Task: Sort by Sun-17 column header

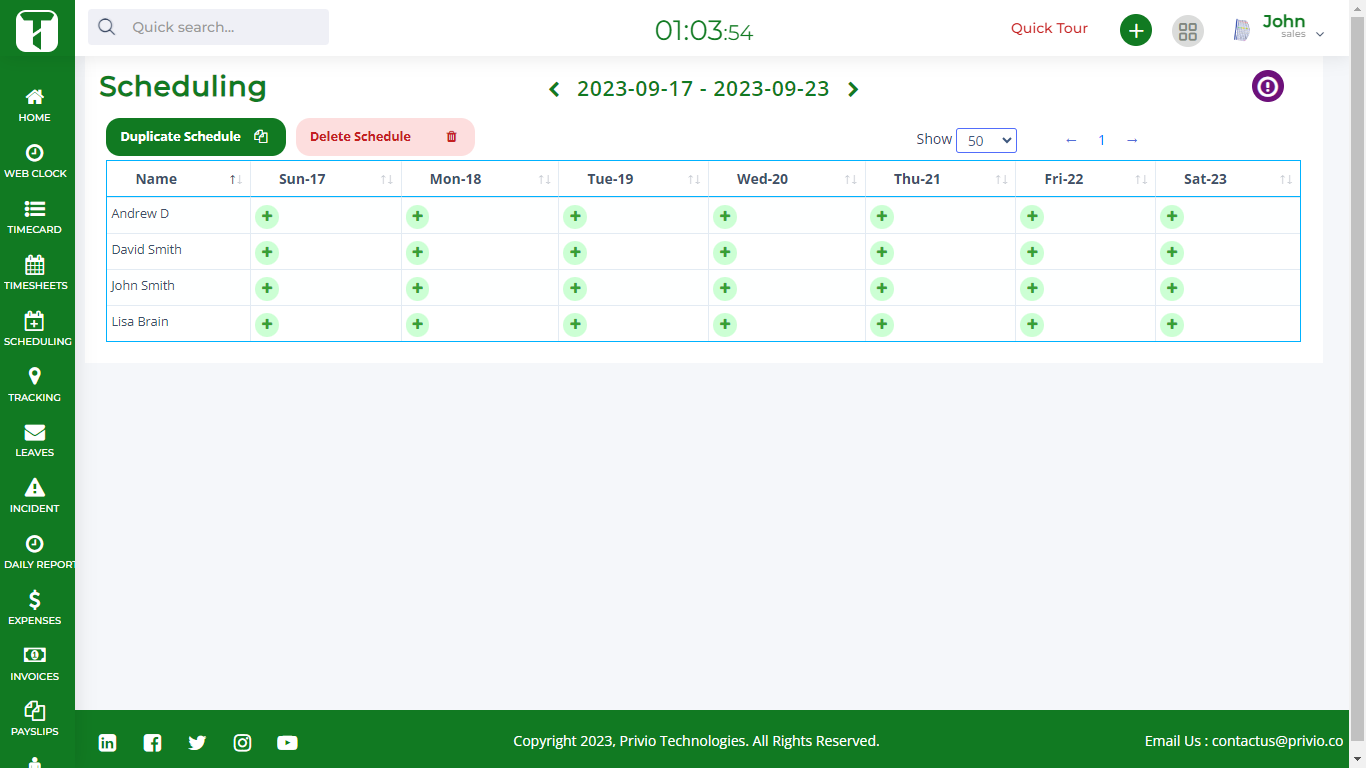Action: point(326,179)
